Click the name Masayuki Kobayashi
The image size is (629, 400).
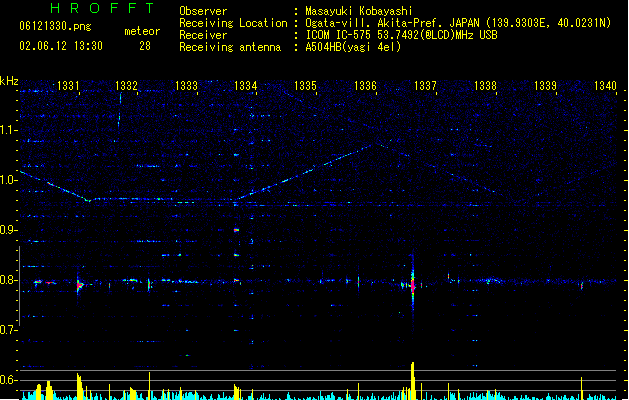[359, 11]
